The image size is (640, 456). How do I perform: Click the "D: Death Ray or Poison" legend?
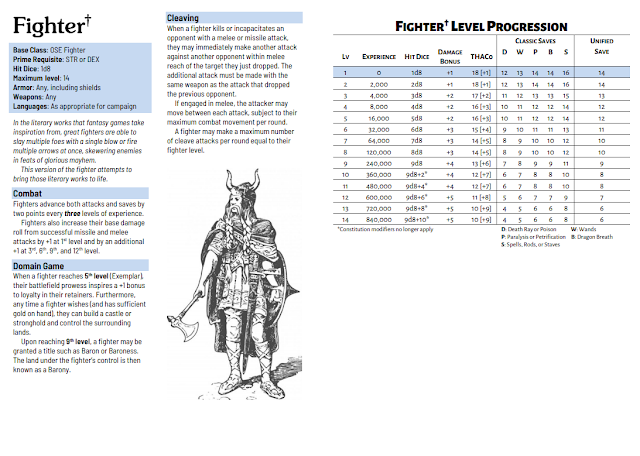(529, 229)
